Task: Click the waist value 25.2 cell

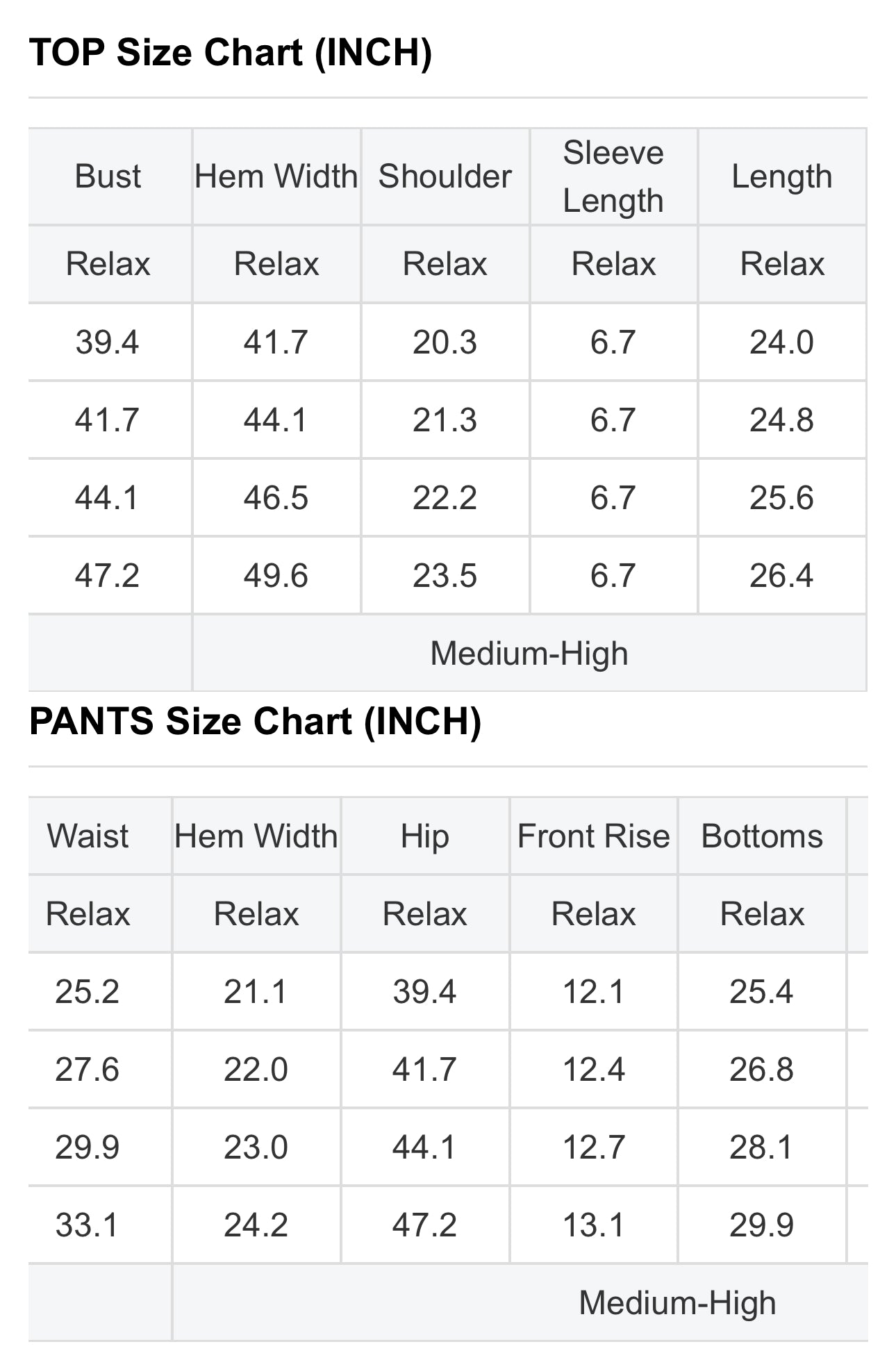Action: point(88,991)
